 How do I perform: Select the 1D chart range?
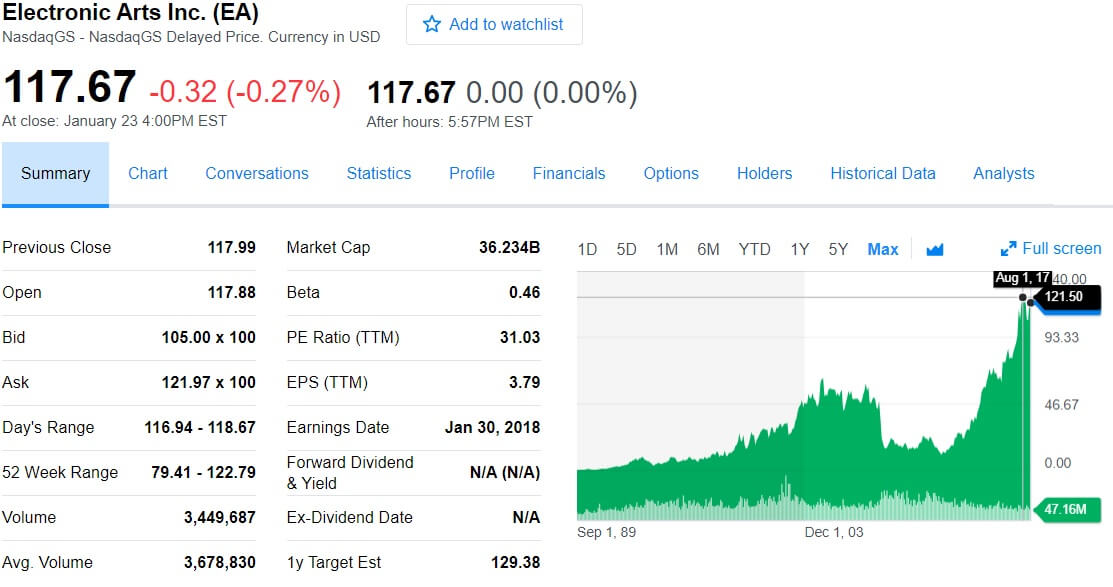[x=587, y=249]
